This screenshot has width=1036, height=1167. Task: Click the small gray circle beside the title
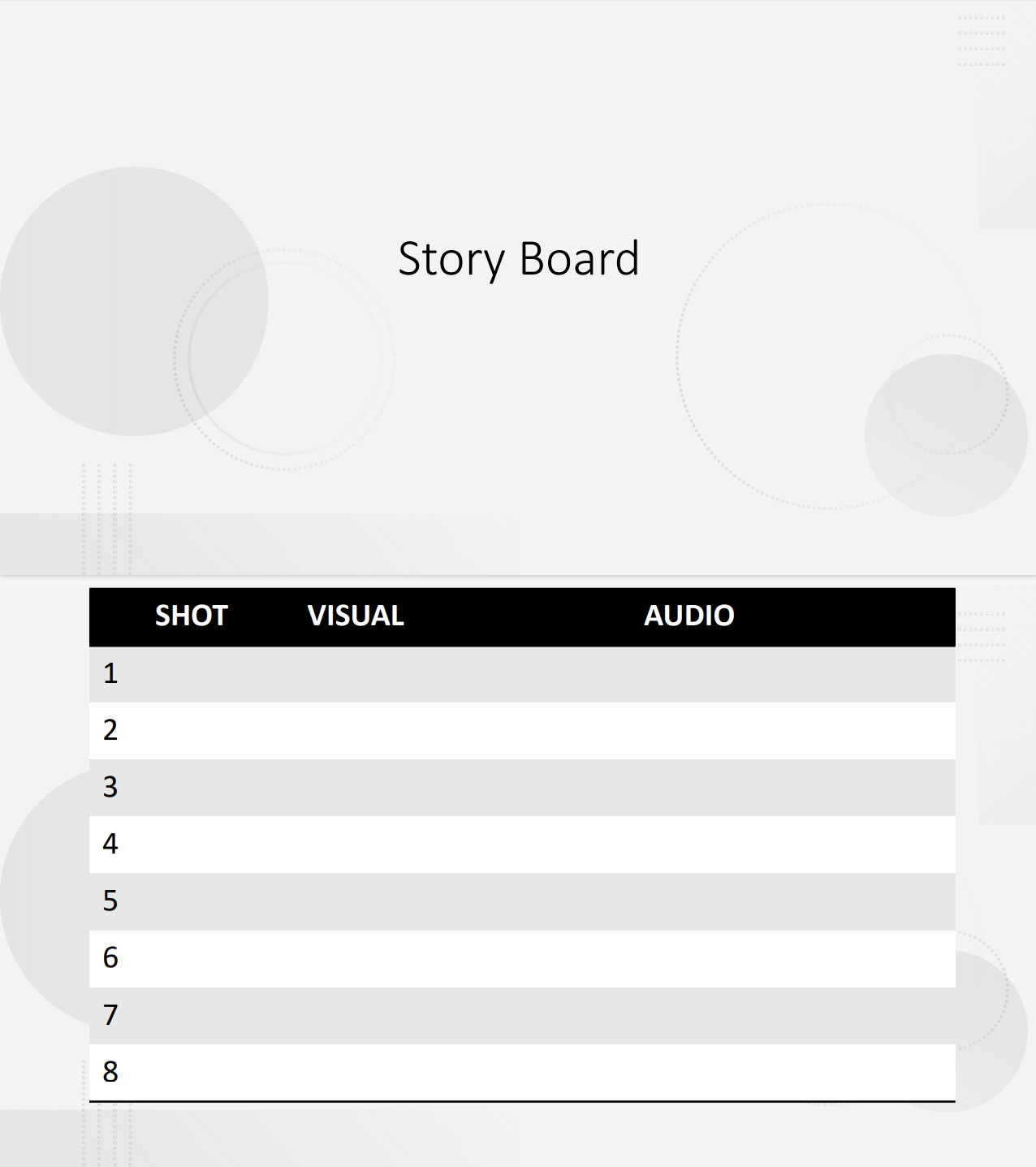[x=946, y=434]
